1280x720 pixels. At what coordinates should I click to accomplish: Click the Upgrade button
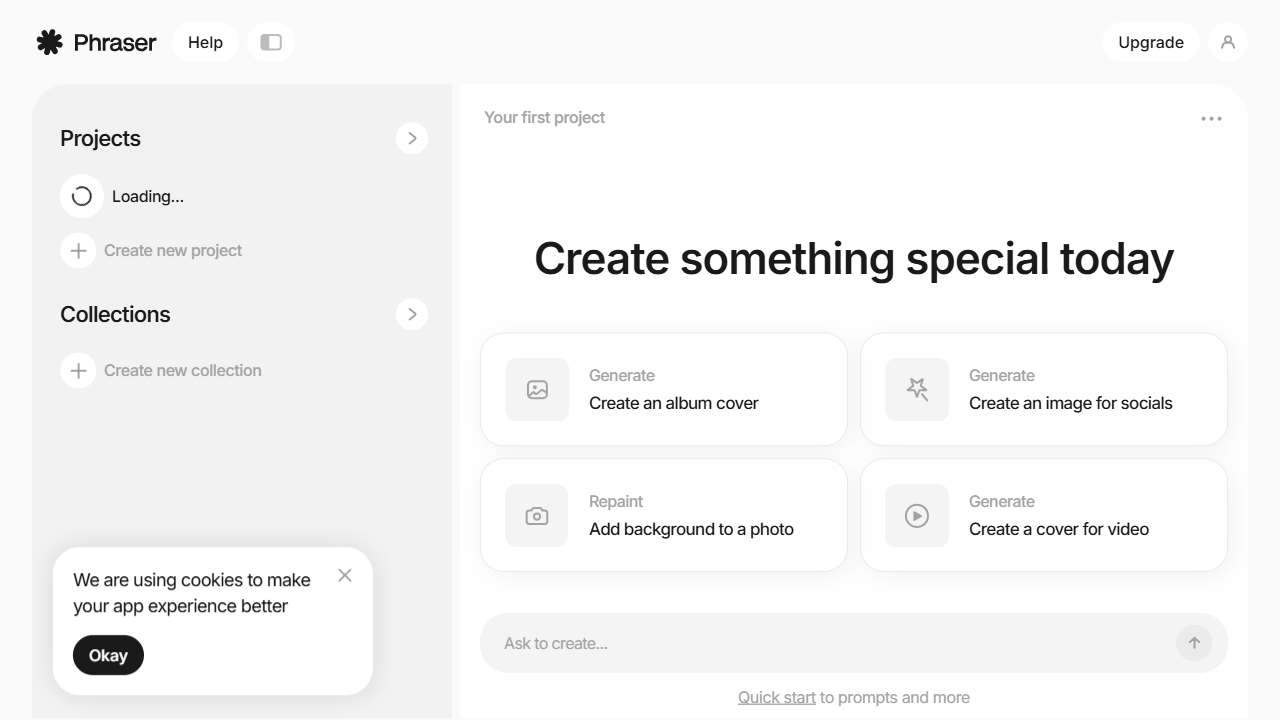tap(1151, 42)
